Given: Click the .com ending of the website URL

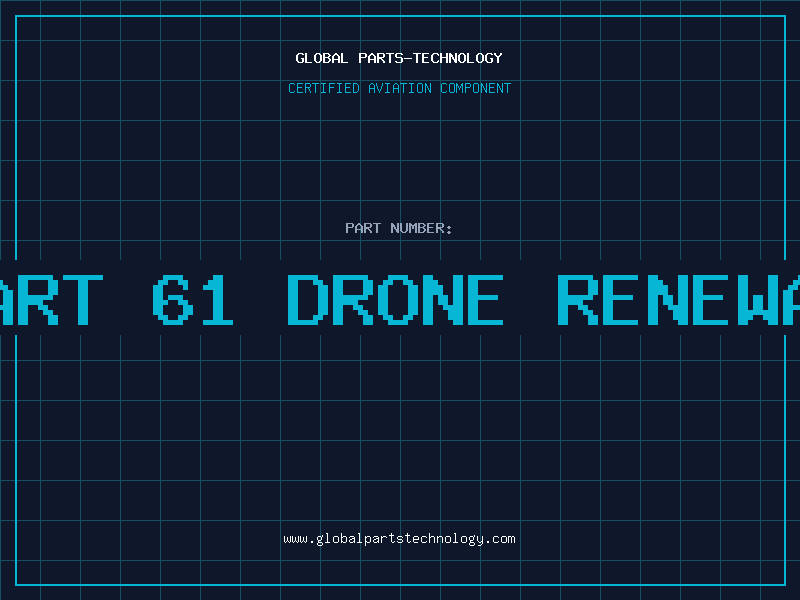Looking at the screenshot, I should tap(500, 539).
